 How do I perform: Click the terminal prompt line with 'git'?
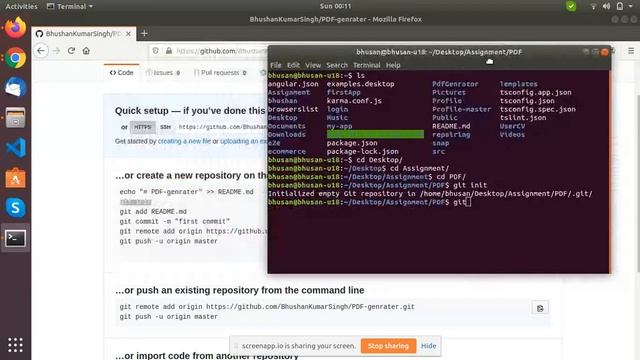point(369,202)
